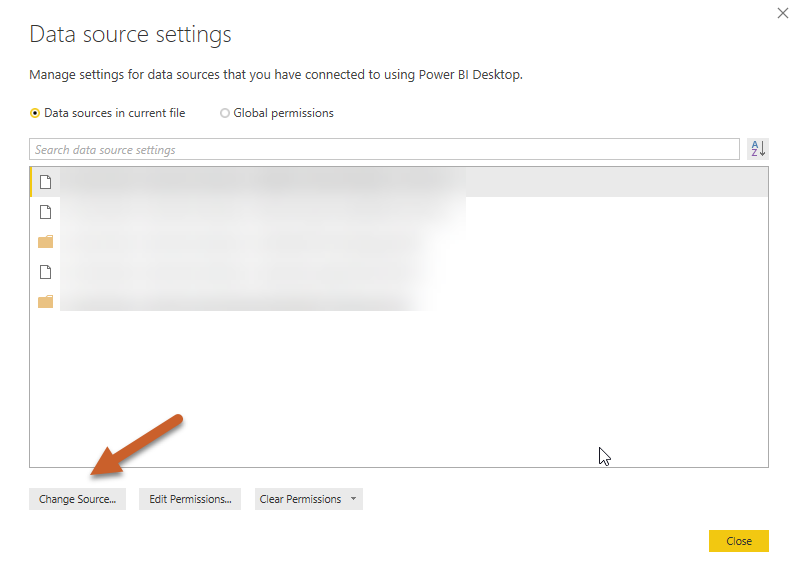Image resolution: width=799 pixels, height=581 pixels.
Task: Switch to Global permissions radio option
Action: (x=225, y=113)
